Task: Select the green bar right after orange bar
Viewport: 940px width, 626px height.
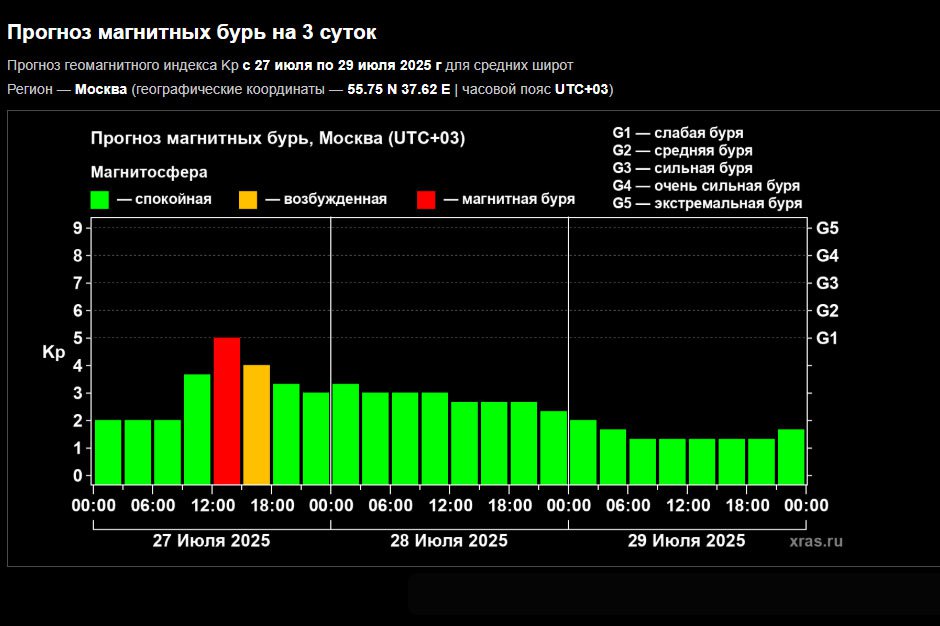Action: (x=286, y=434)
